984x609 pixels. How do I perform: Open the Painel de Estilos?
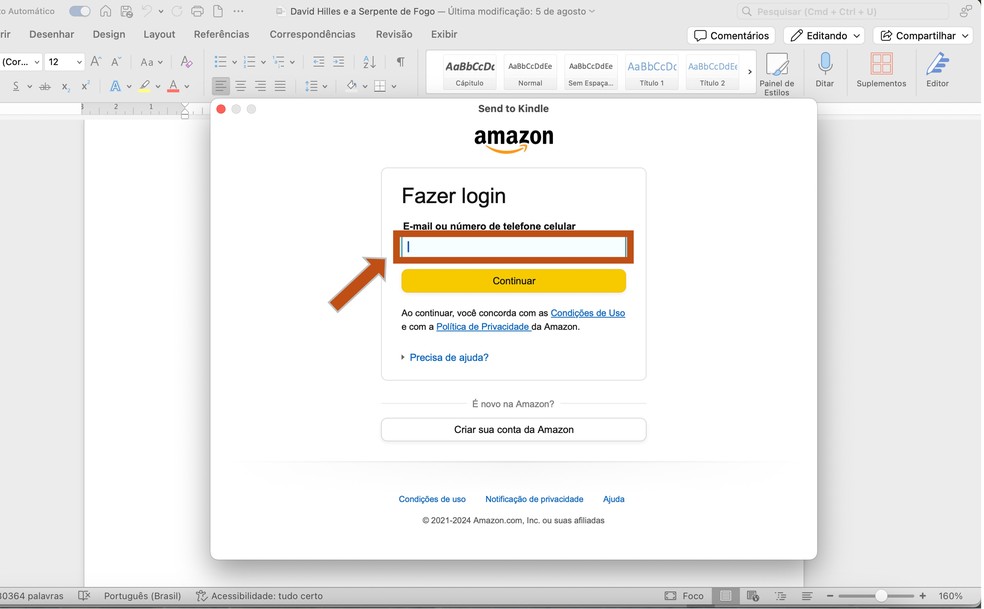776,74
